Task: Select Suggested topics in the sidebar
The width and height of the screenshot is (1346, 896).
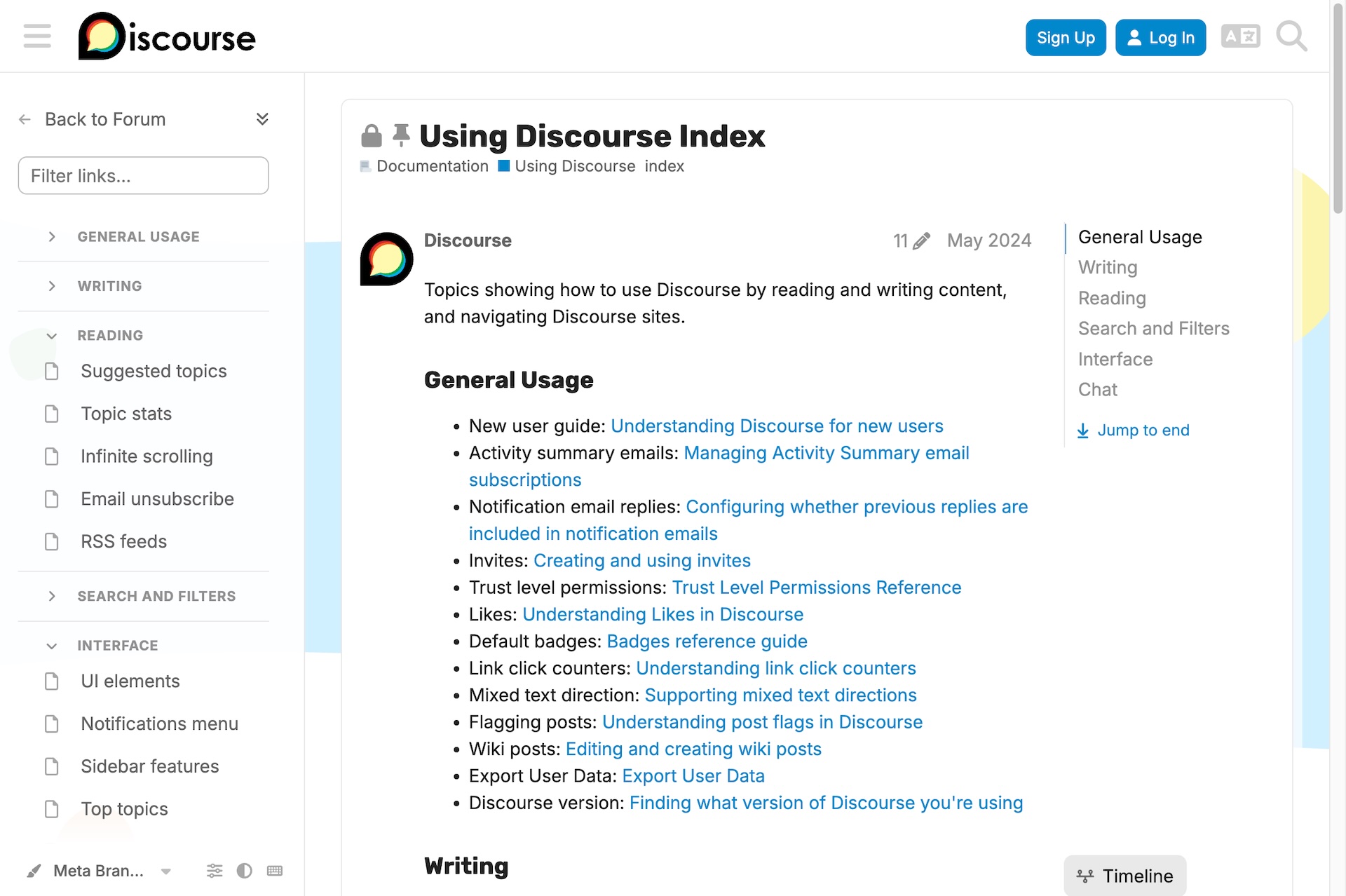Action: (x=154, y=371)
